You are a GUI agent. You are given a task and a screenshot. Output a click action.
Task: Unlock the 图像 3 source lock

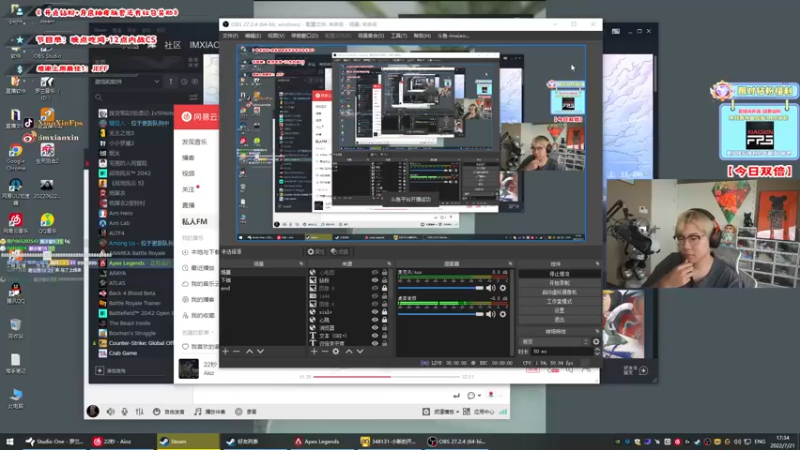pyautogui.click(x=384, y=288)
